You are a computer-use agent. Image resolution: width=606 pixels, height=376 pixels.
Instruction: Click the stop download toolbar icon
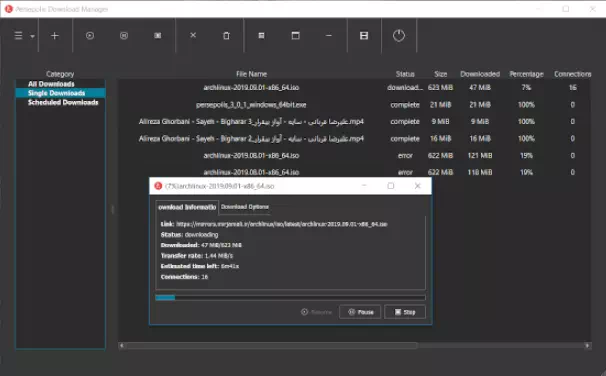pos(158,36)
